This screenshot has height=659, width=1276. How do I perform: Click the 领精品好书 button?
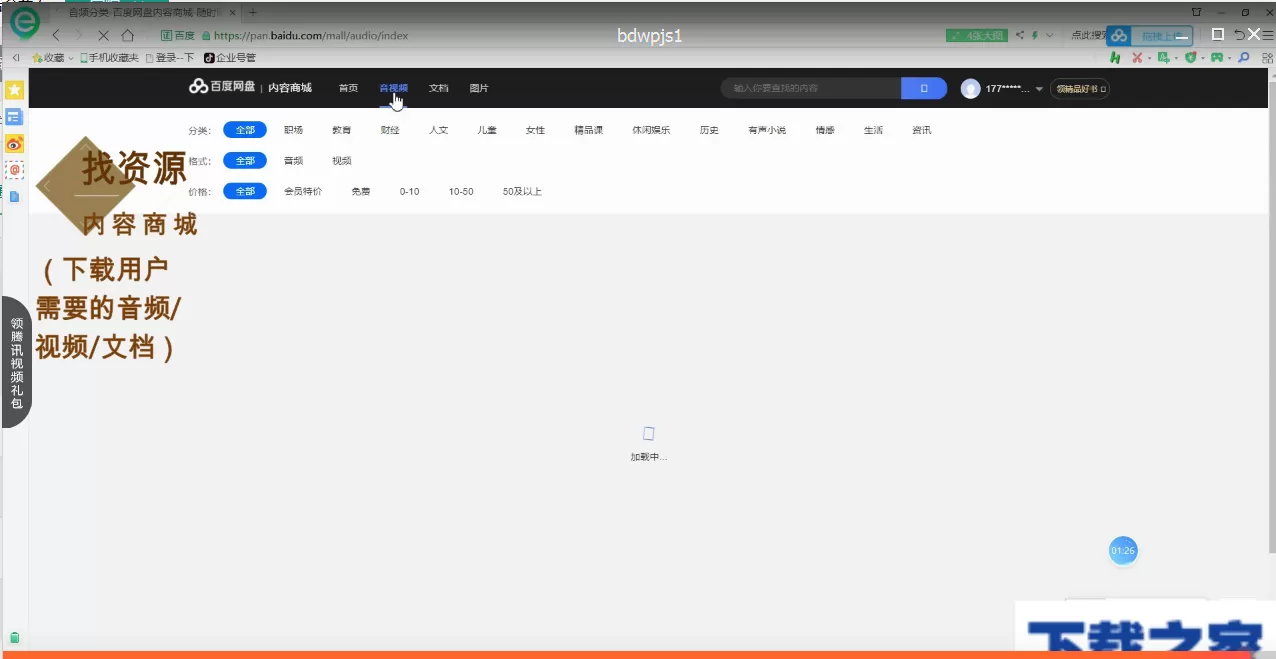click(x=1080, y=88)
